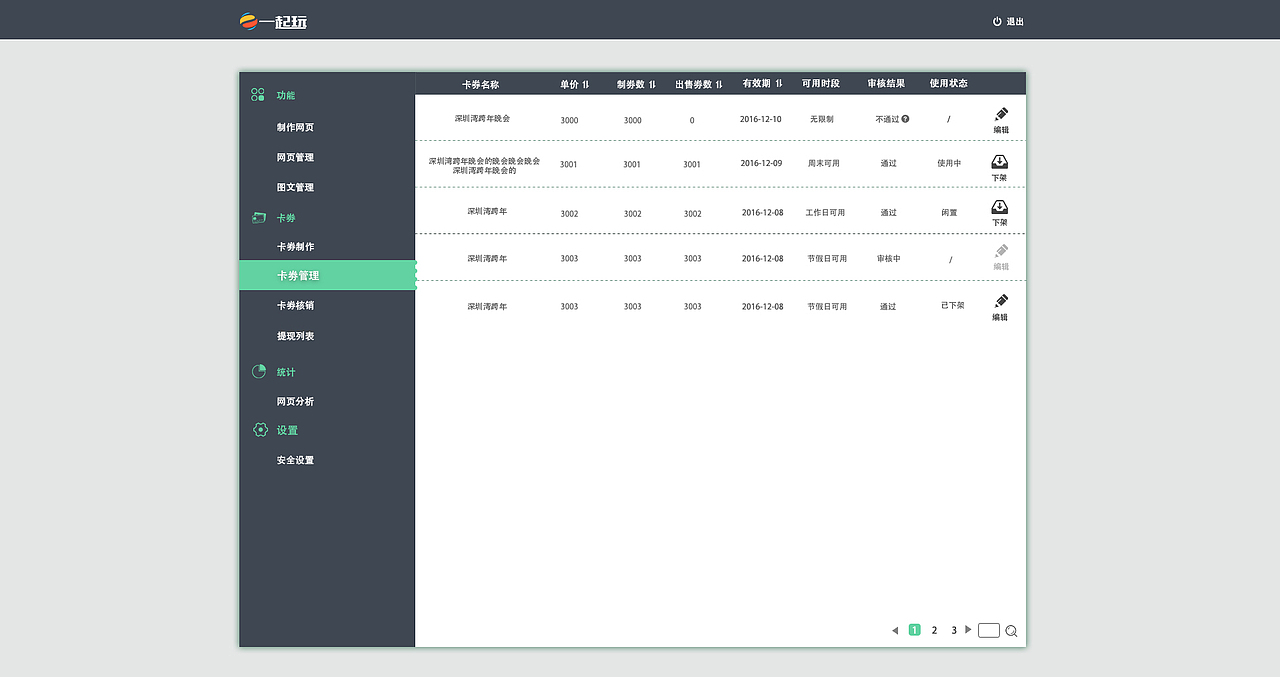The height and width of the screenshot is (677, 1280).
Task: Select 卡券管理 in the sidebar
Action: pyautogui.click(x=327, y=275)
